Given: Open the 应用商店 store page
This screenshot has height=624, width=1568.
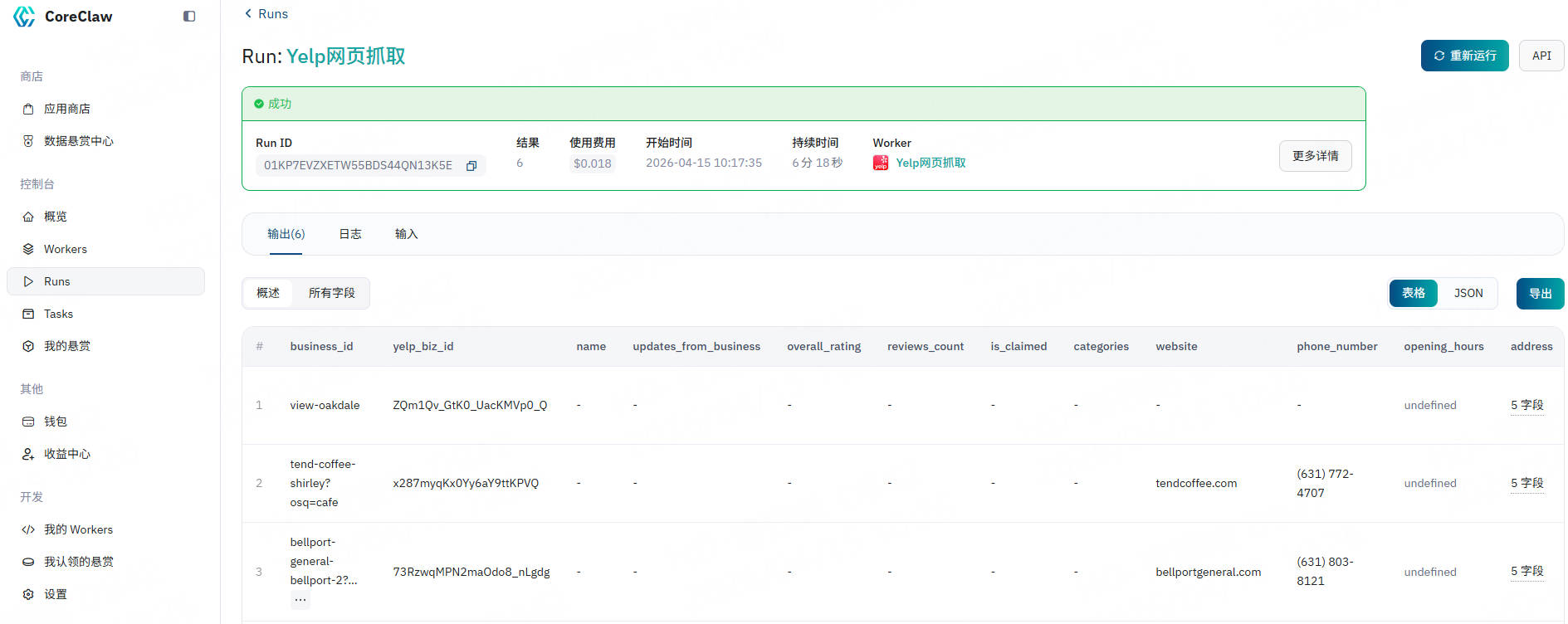Looking at the screenshot, I should [x=66, y=109].
